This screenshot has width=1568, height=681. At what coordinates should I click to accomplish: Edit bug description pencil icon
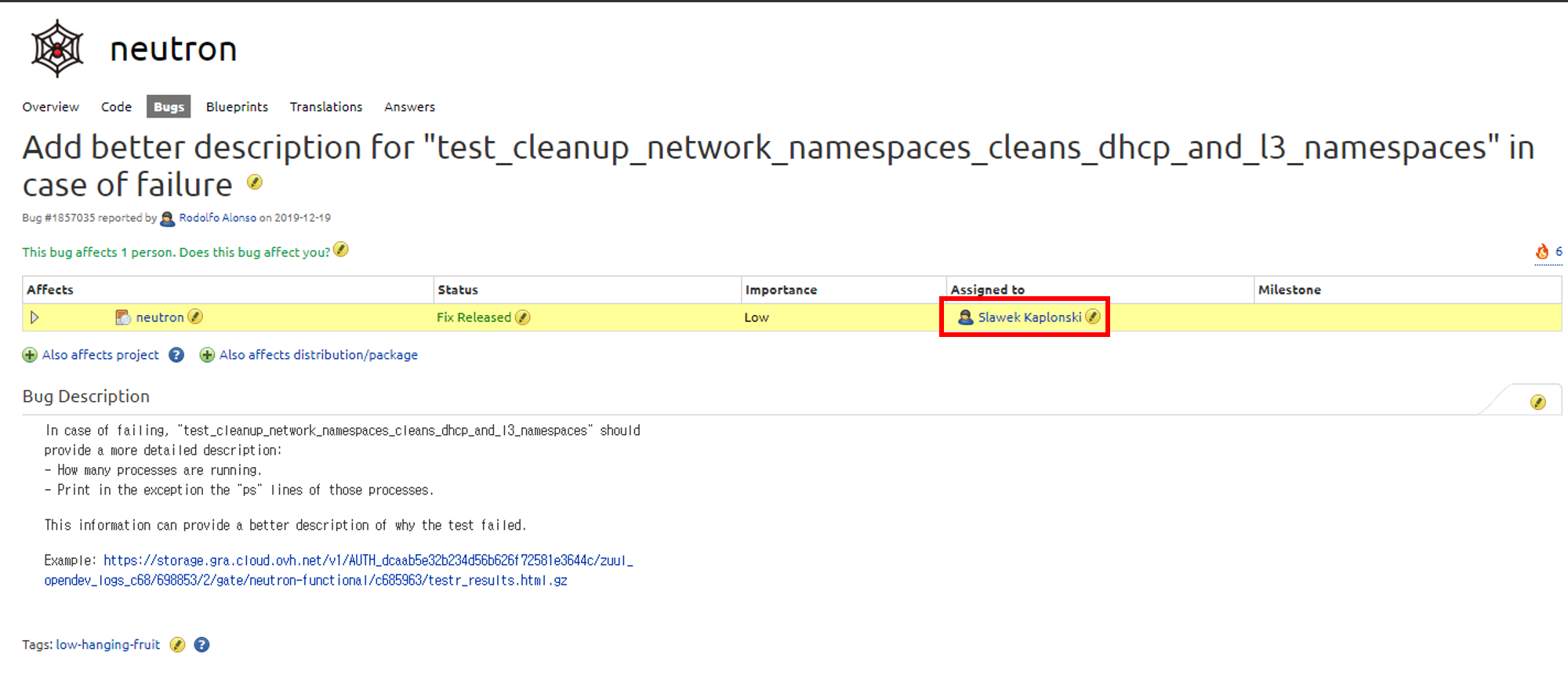pos(1538,402)
